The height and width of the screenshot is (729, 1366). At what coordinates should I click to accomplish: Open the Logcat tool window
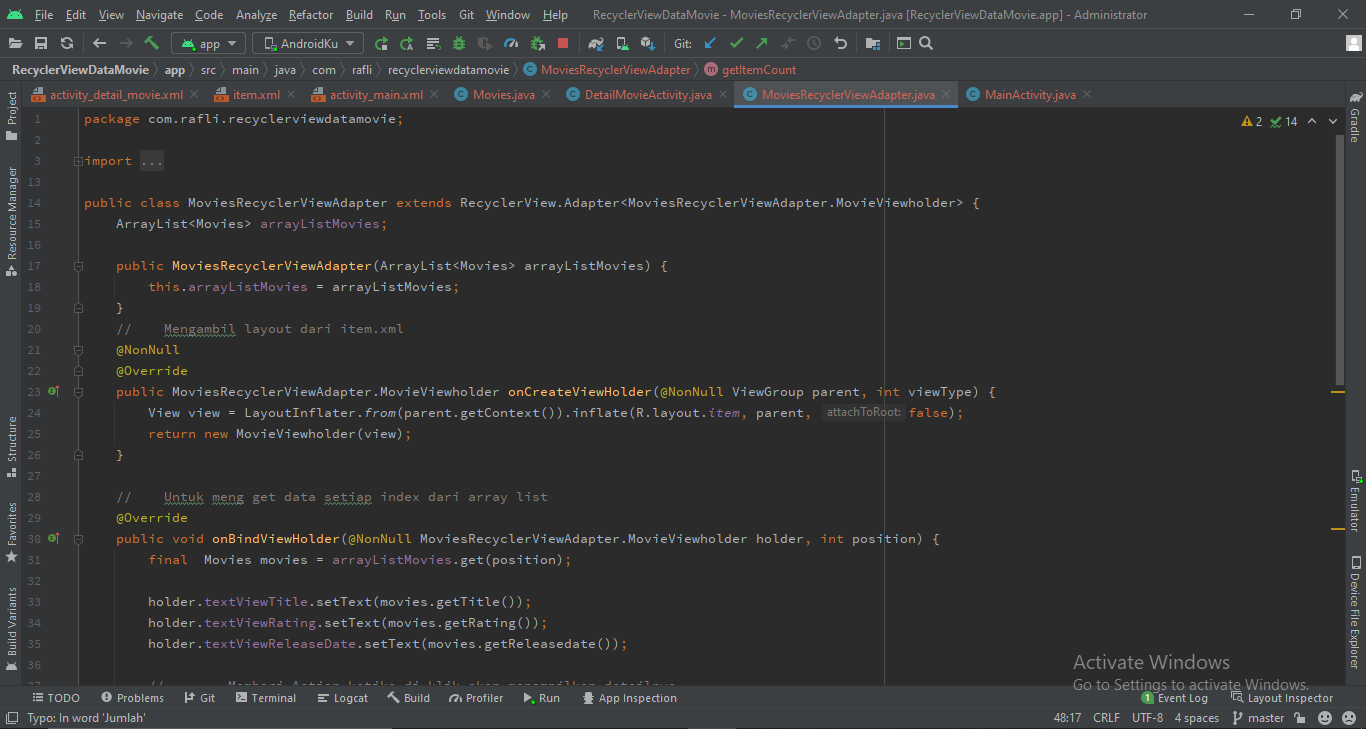(342, 698)
